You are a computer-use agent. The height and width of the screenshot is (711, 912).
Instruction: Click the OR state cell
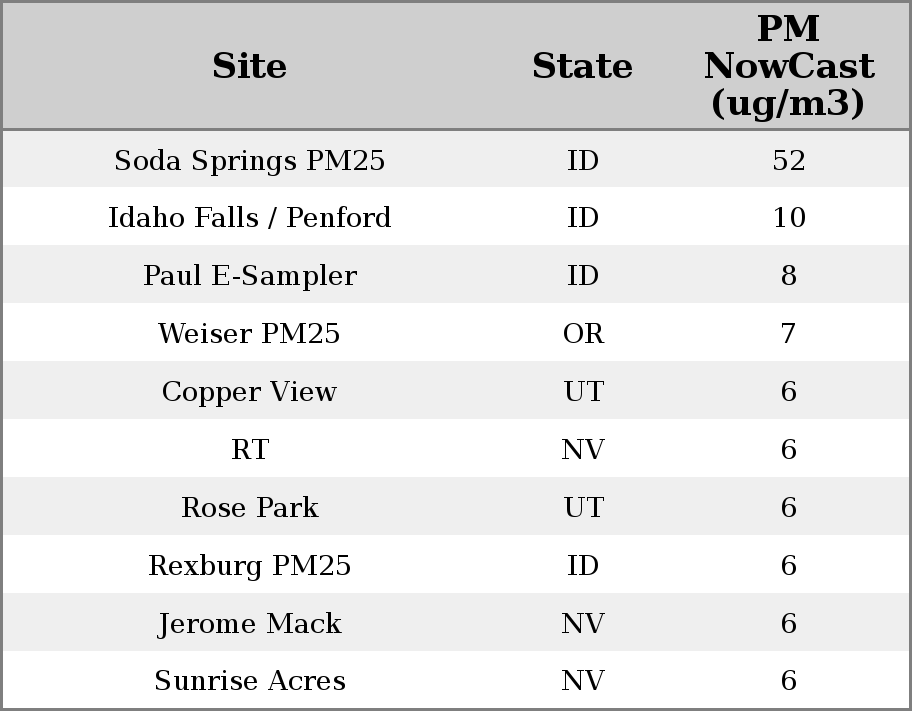(582, 334)
